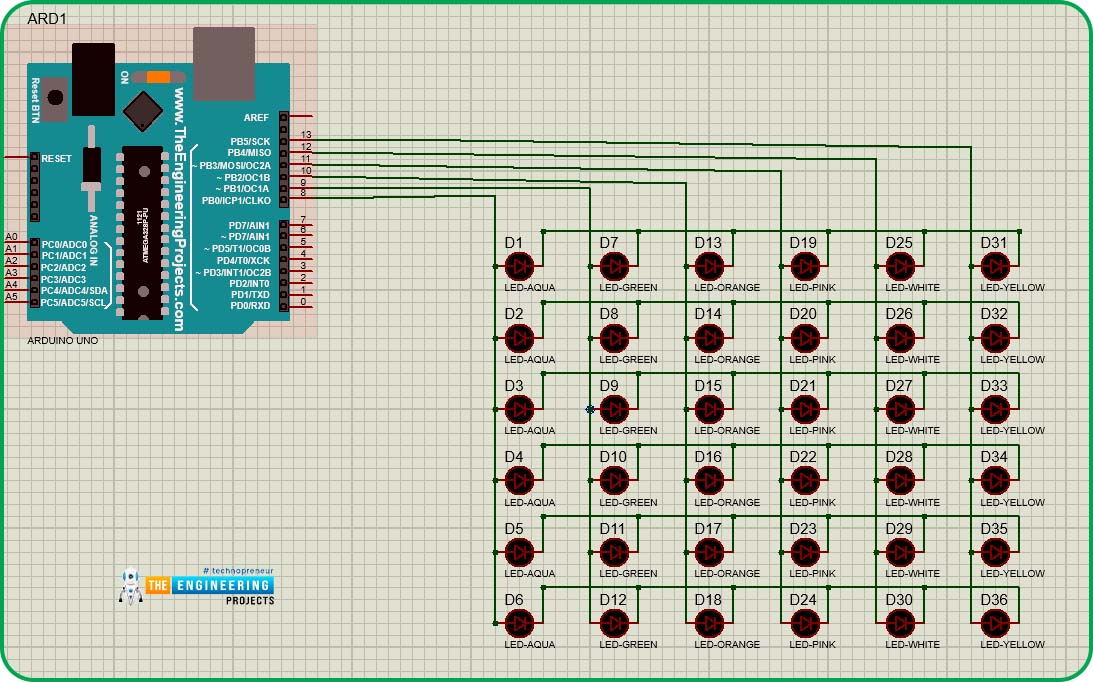
Task: Click the D25 LED-WHITE diode
Action: coord(901,266)
